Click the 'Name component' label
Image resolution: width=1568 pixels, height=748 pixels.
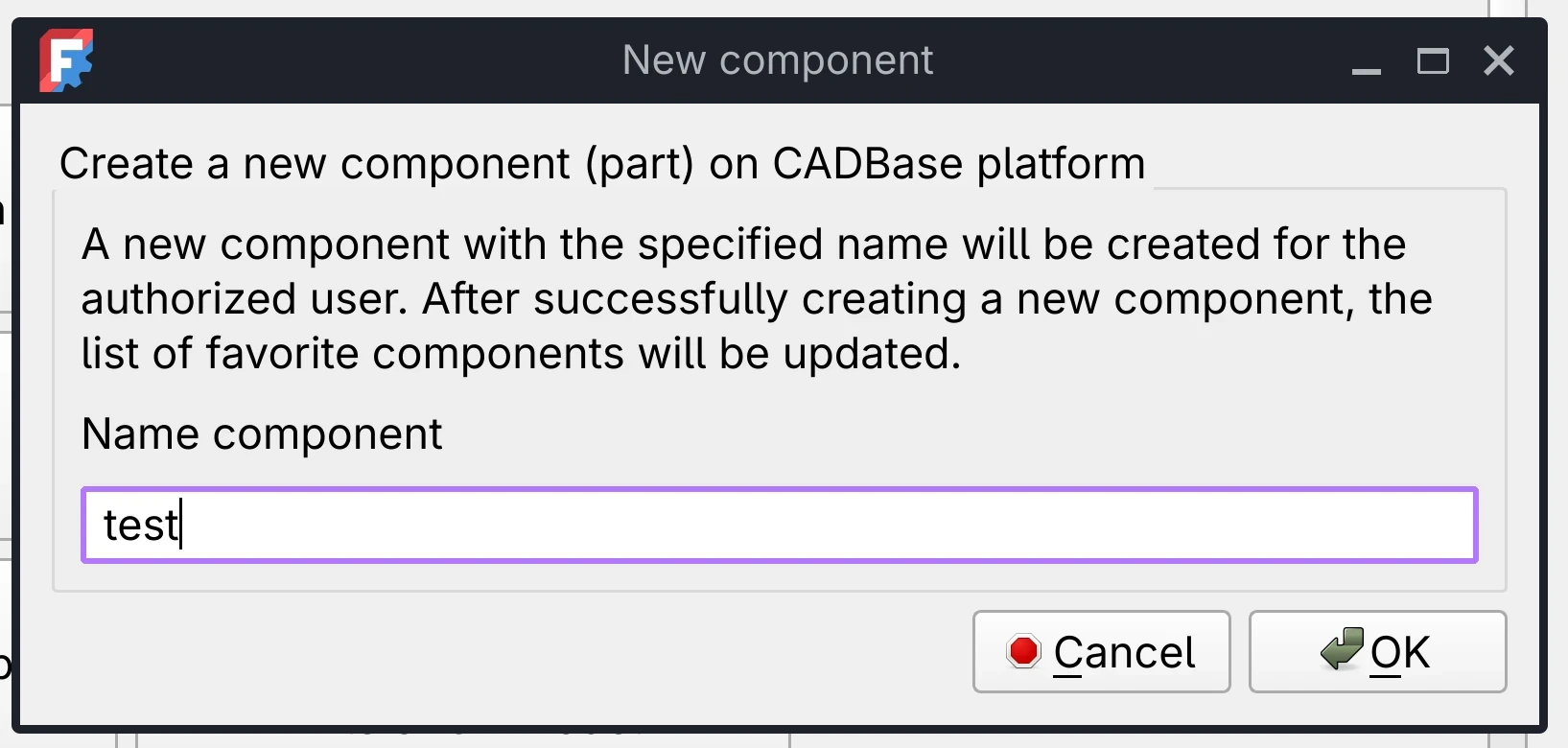[x=261, y=433]
